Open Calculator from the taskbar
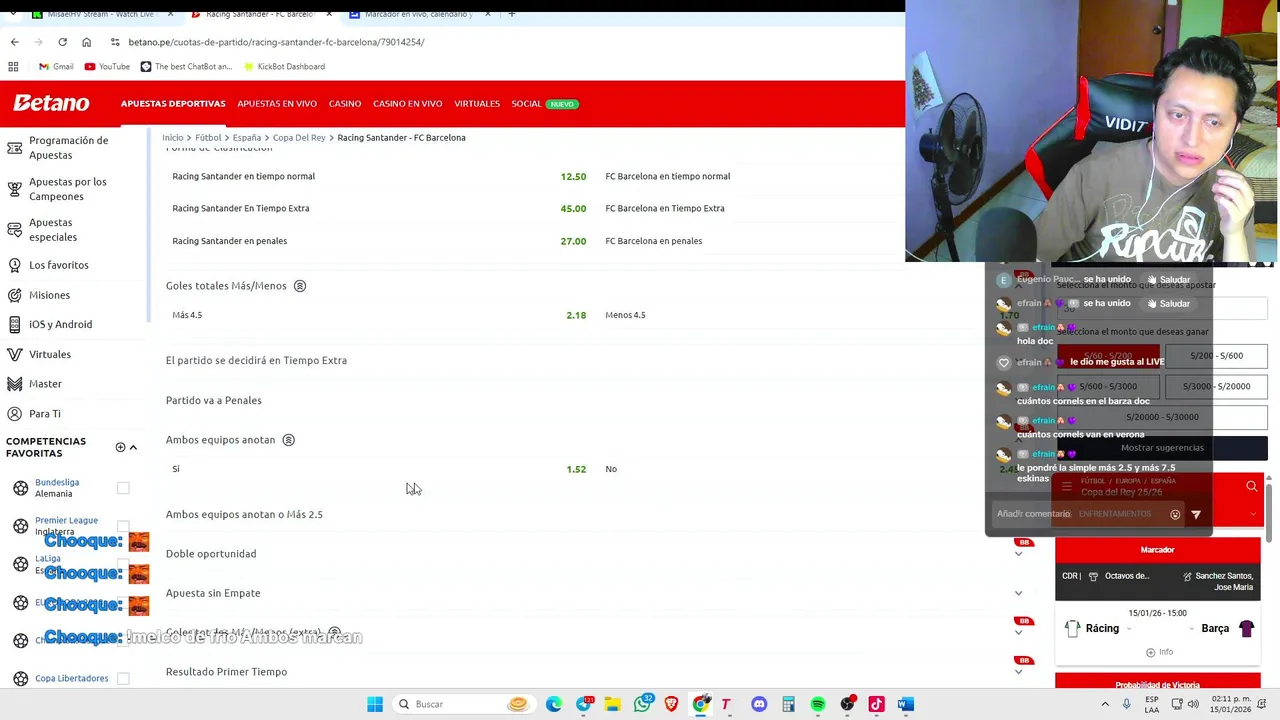The height and width of the screenshot is (720, 1280). (x=788, y=704)
